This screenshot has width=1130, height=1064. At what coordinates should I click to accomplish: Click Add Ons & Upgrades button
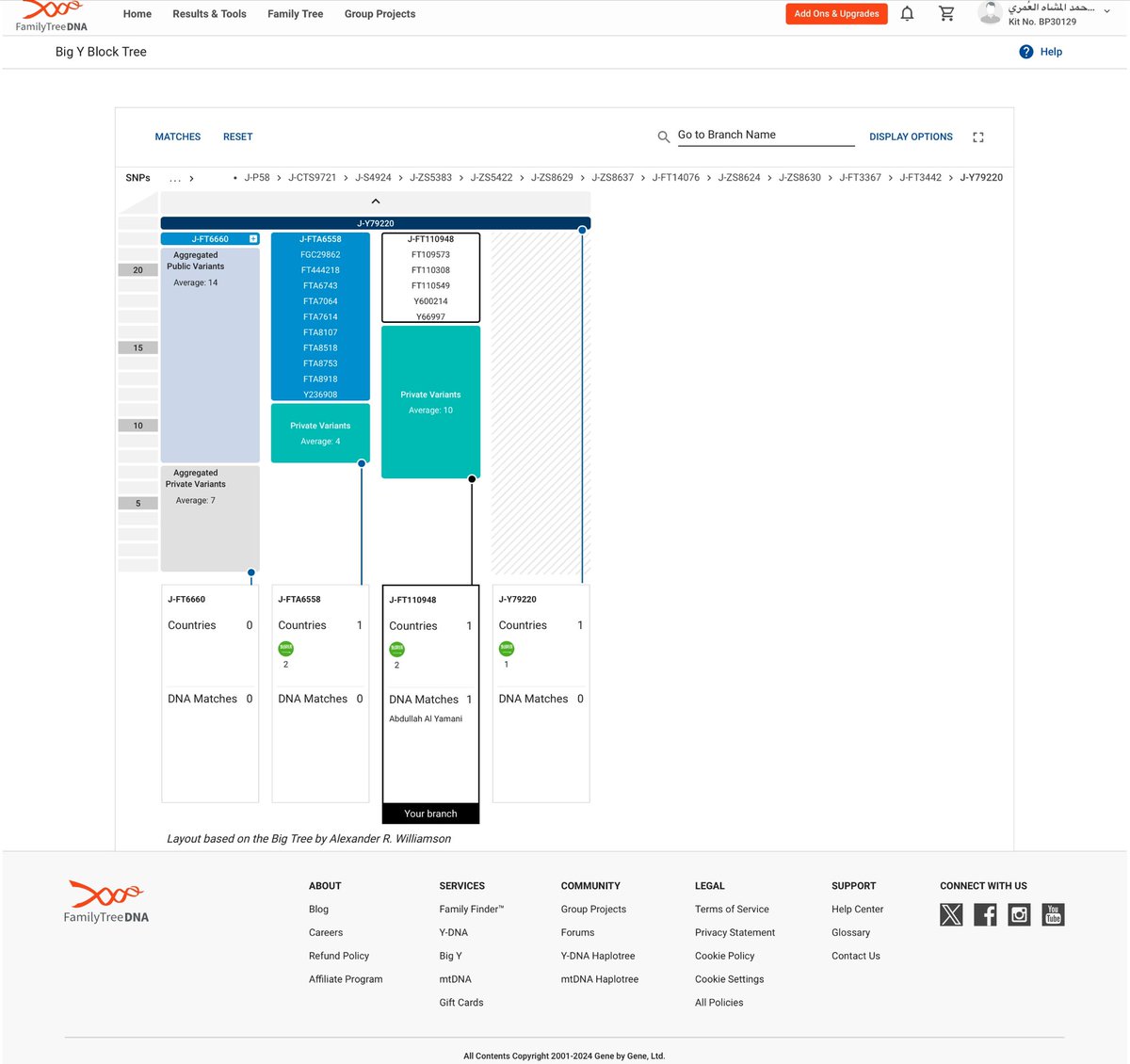click(836, 14)
